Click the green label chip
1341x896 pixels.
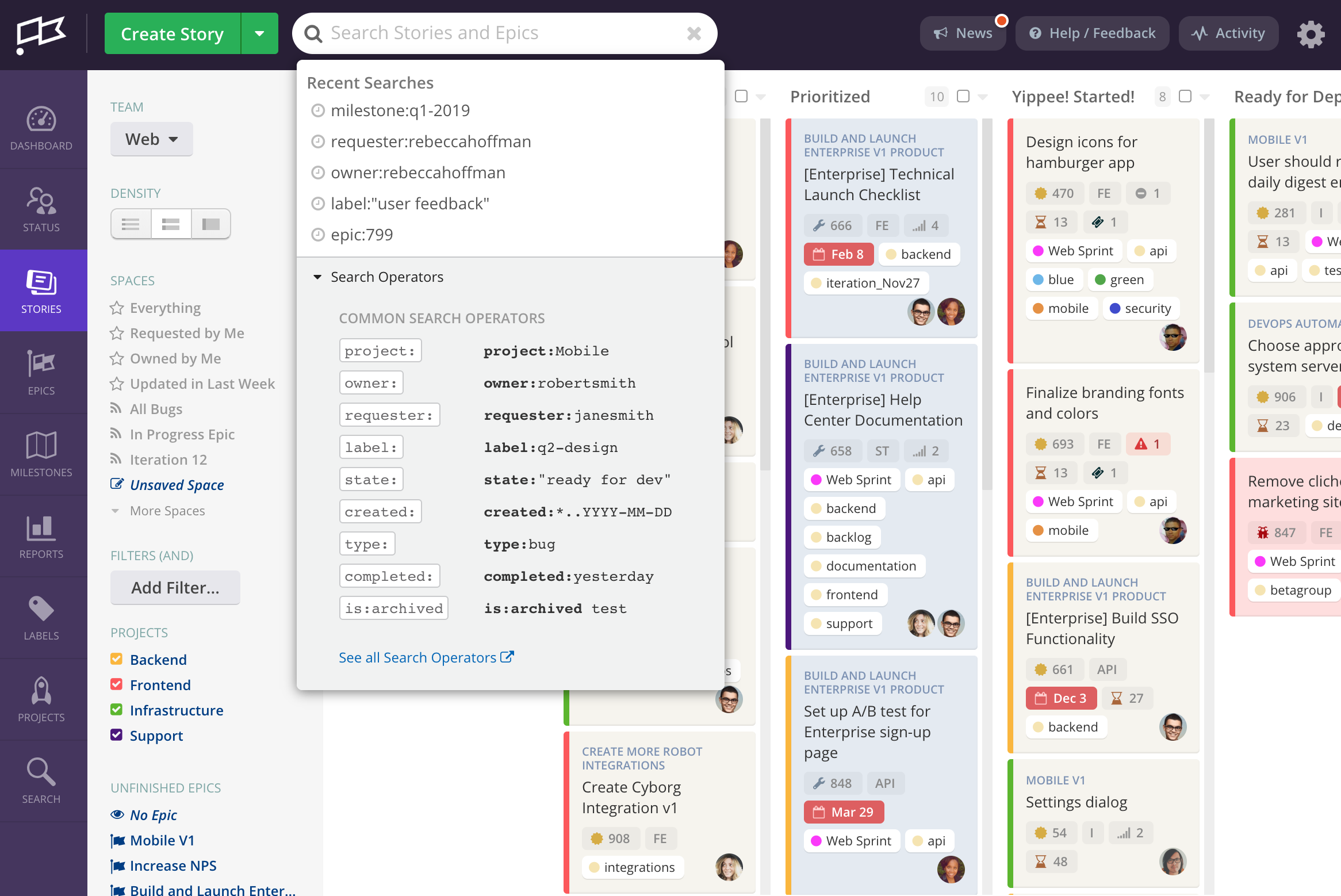coord(1120,279)
